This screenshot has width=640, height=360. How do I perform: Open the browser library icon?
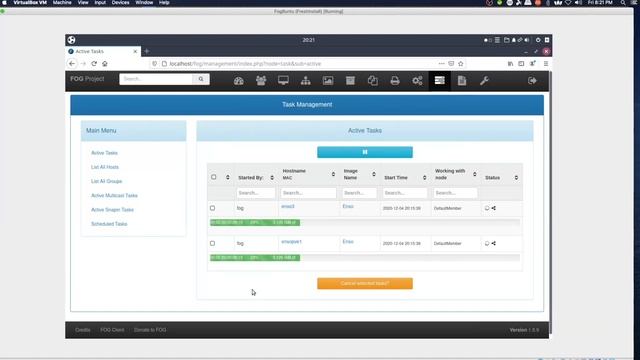[510, 64]
